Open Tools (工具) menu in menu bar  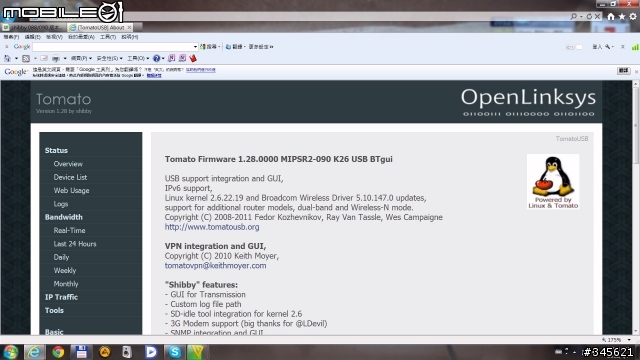point(108,37)
